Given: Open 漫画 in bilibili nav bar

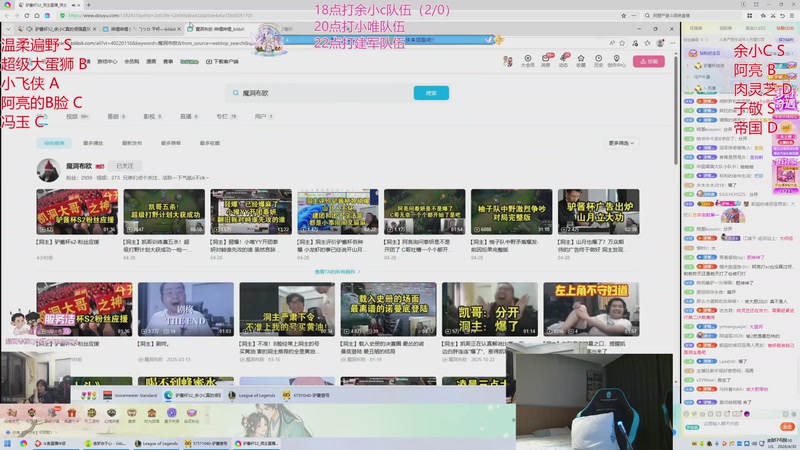Looking at the screenshot, I should click(151, 61).
